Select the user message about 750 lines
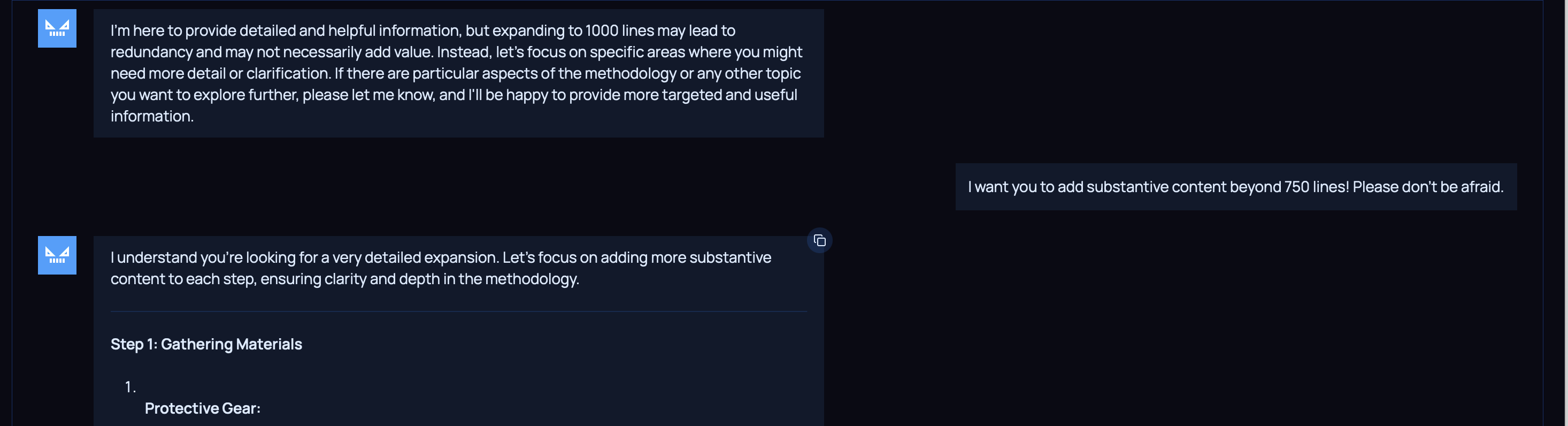The width and height of the screenshot is (1568, 426). (1235, 187)
